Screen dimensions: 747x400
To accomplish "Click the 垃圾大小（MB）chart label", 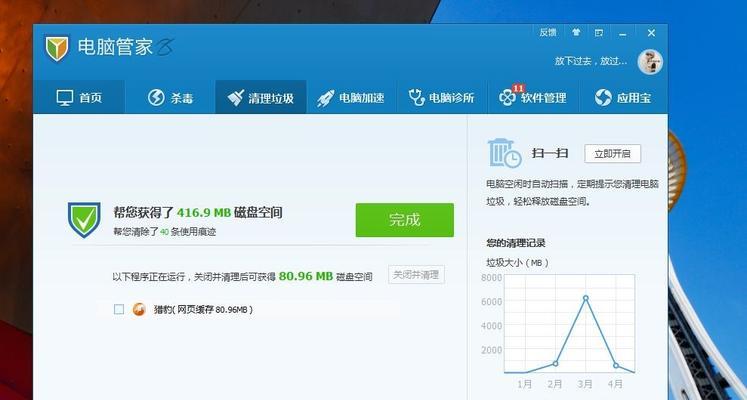I will coord(517,262).
